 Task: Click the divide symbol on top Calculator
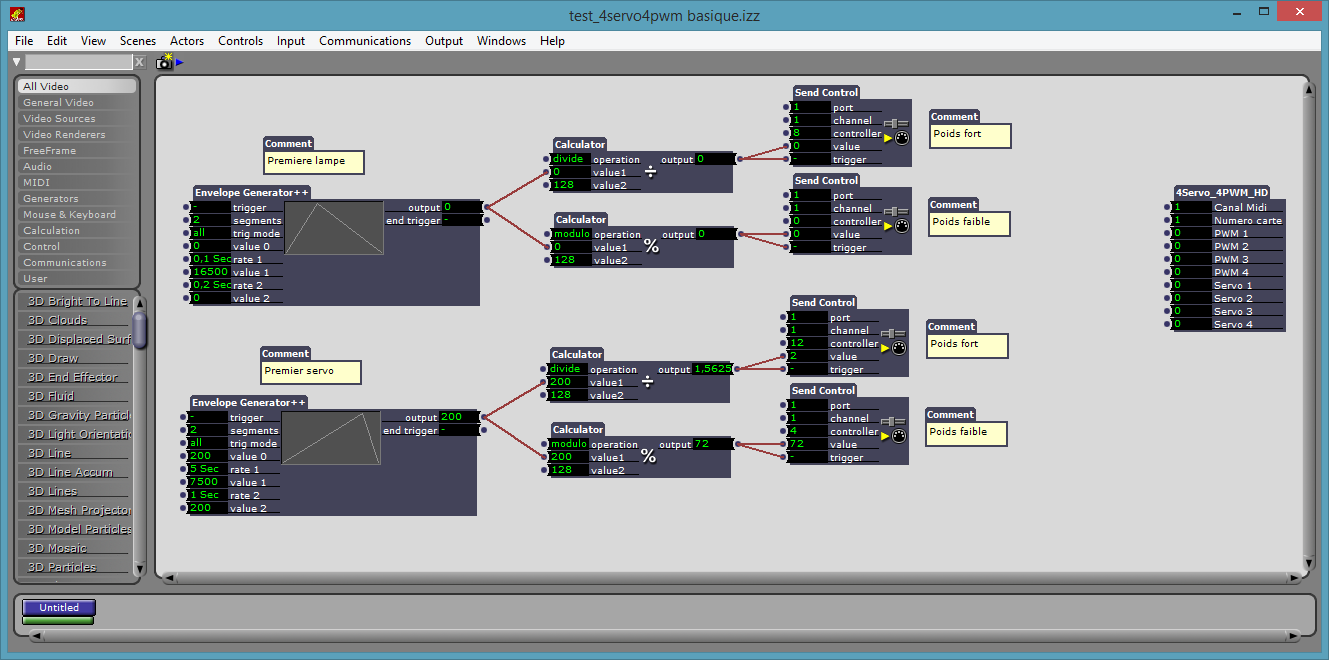pyautogui.click(x=650, y=172)
